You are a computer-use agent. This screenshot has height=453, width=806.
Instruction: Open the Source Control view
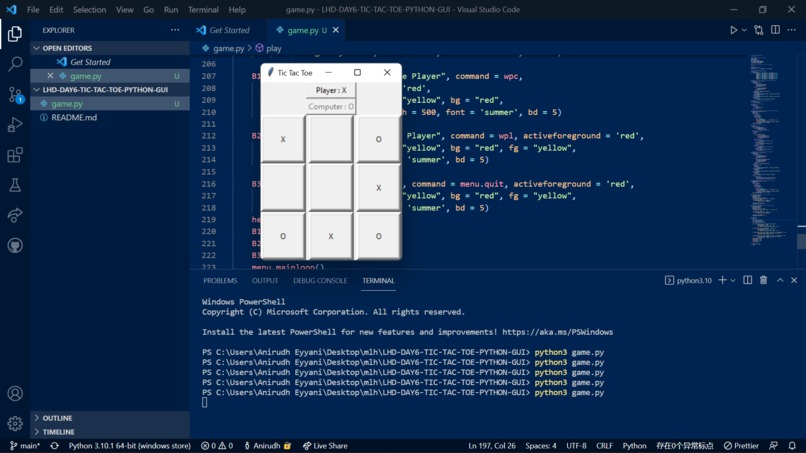coord(15,95)
